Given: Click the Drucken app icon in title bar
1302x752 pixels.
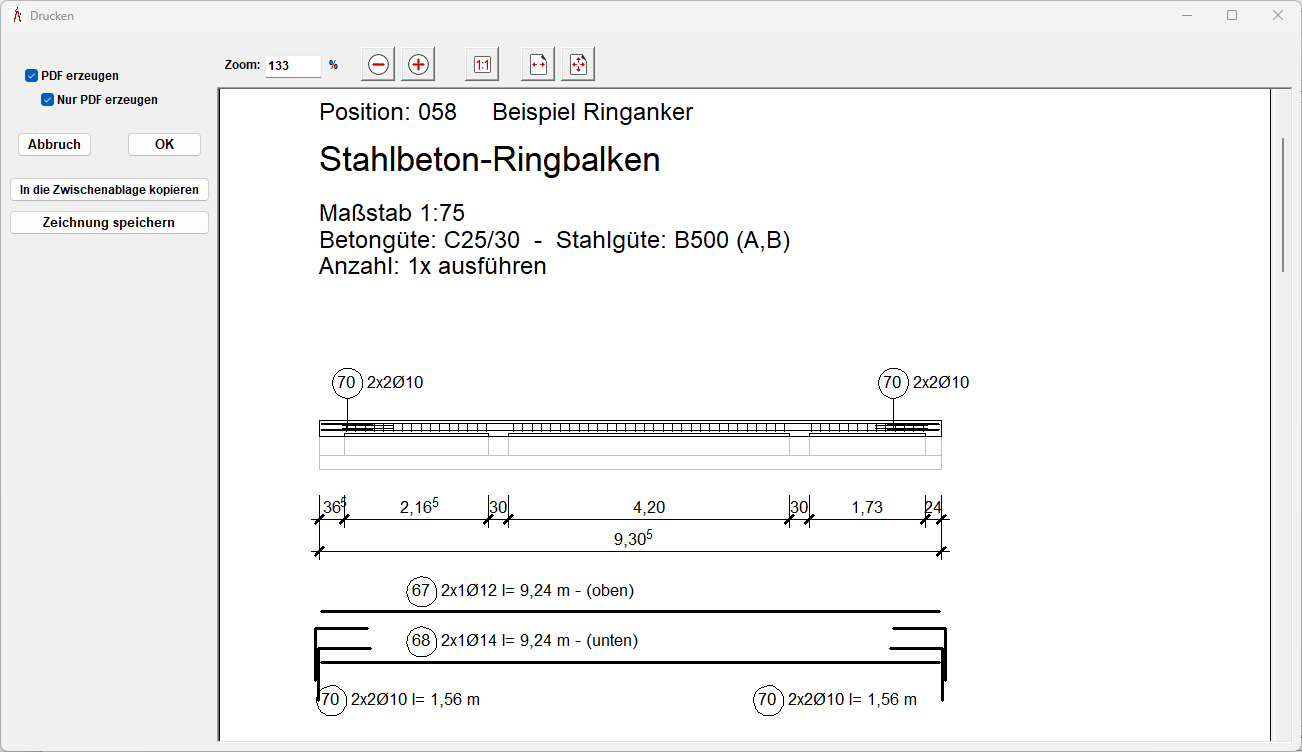Looking at the screenshot, I should 16,16.
